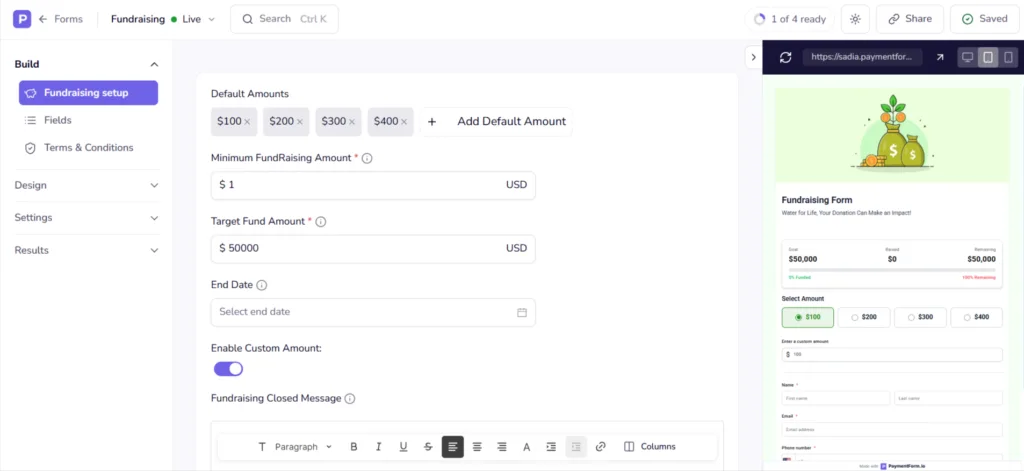Insert a link using the link icon
This screenshot has width=1024, height=471.
coord(601,447)
